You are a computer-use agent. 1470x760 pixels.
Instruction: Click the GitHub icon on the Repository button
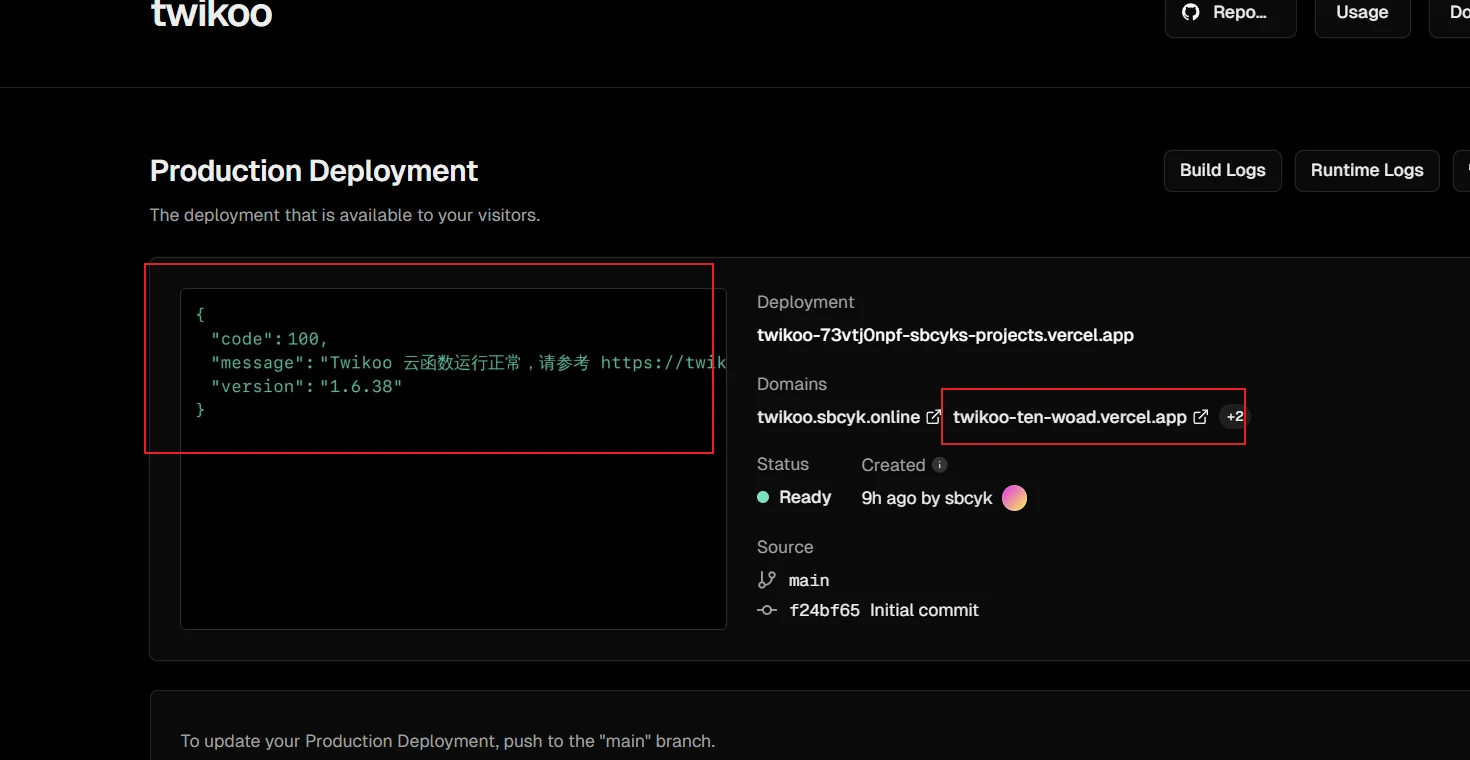pyautogui.click(x=1190, y=12)
